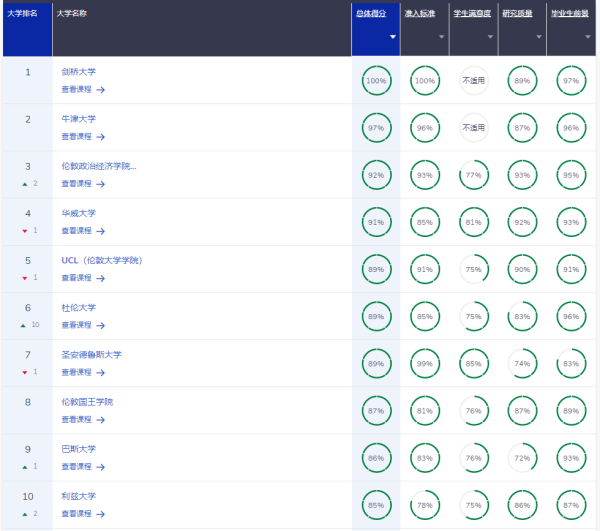
Task: Click 查看课程 arrow for 伦敦国王学院
Action: pos(101,420)
